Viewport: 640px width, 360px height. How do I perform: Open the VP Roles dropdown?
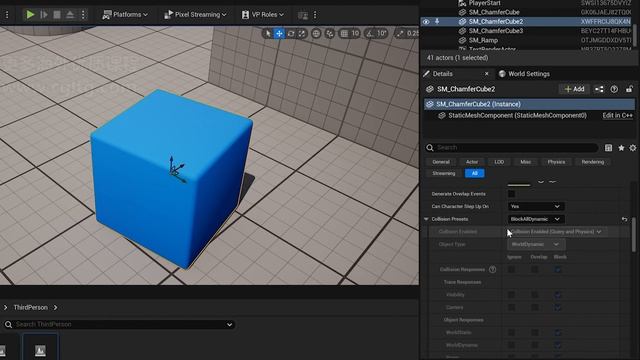pyautogui.click(x=263, y=15)
